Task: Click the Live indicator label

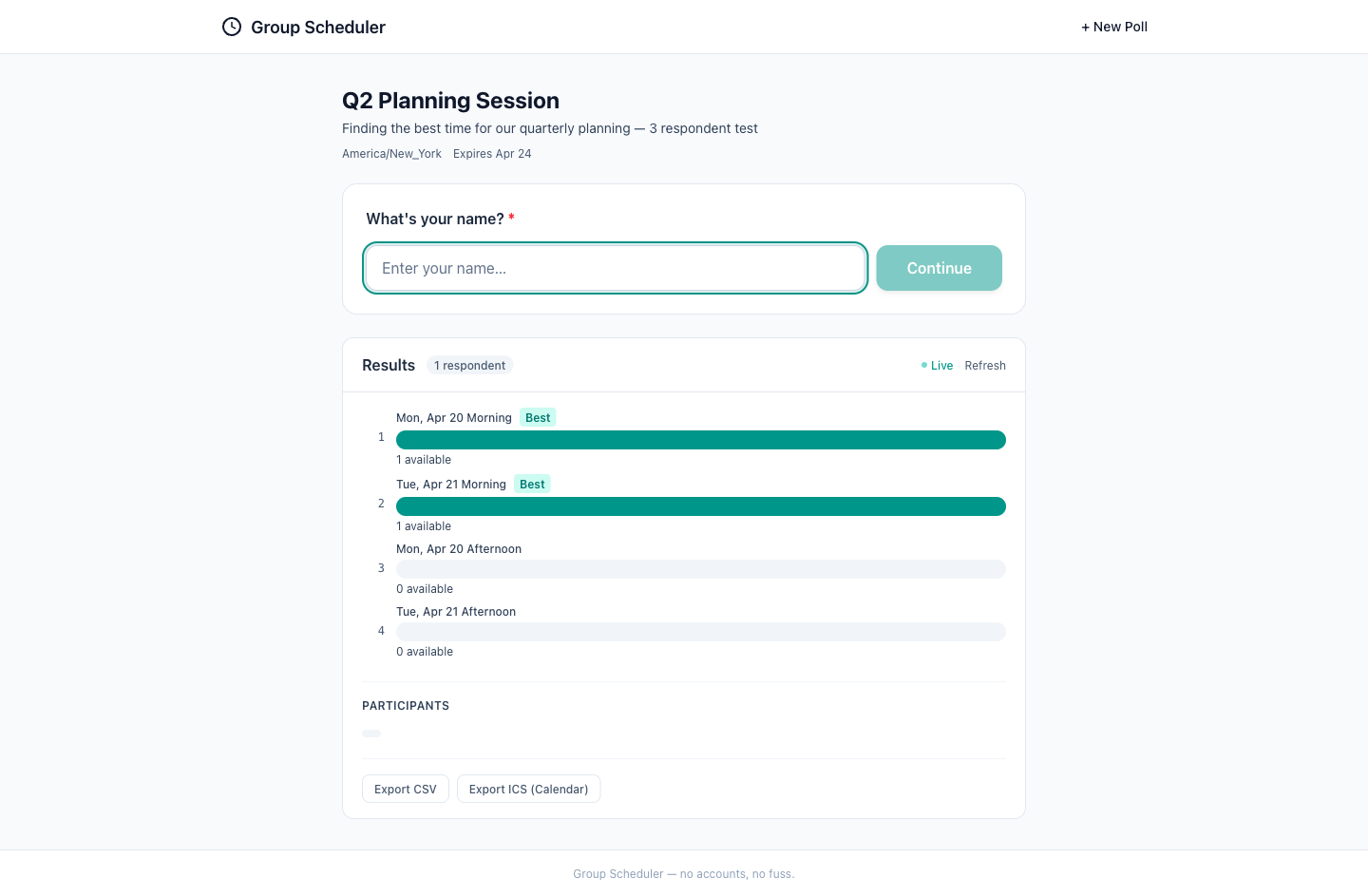Action: (x=941, y=366)
